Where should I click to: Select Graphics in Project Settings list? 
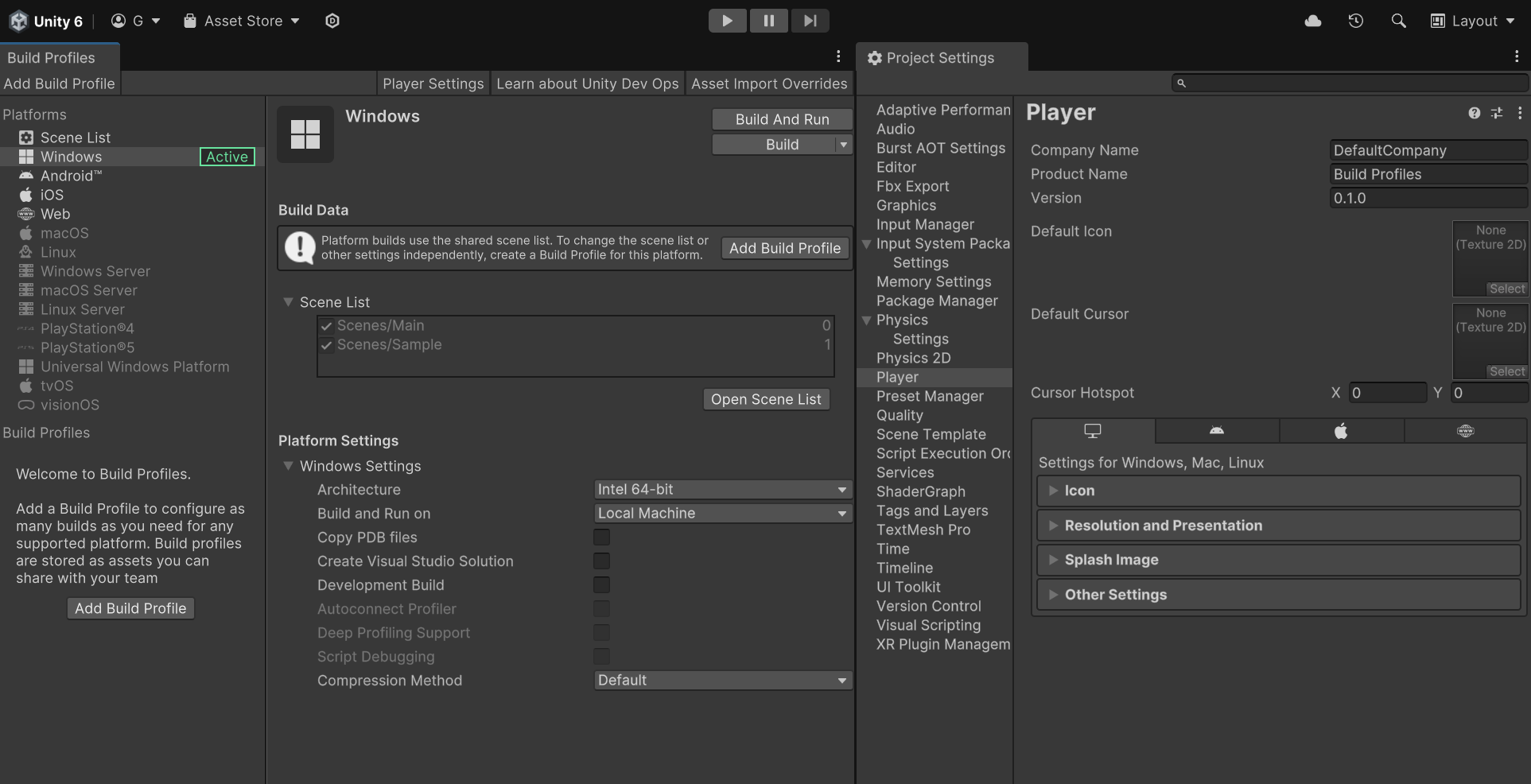click(x=906, y=205)
